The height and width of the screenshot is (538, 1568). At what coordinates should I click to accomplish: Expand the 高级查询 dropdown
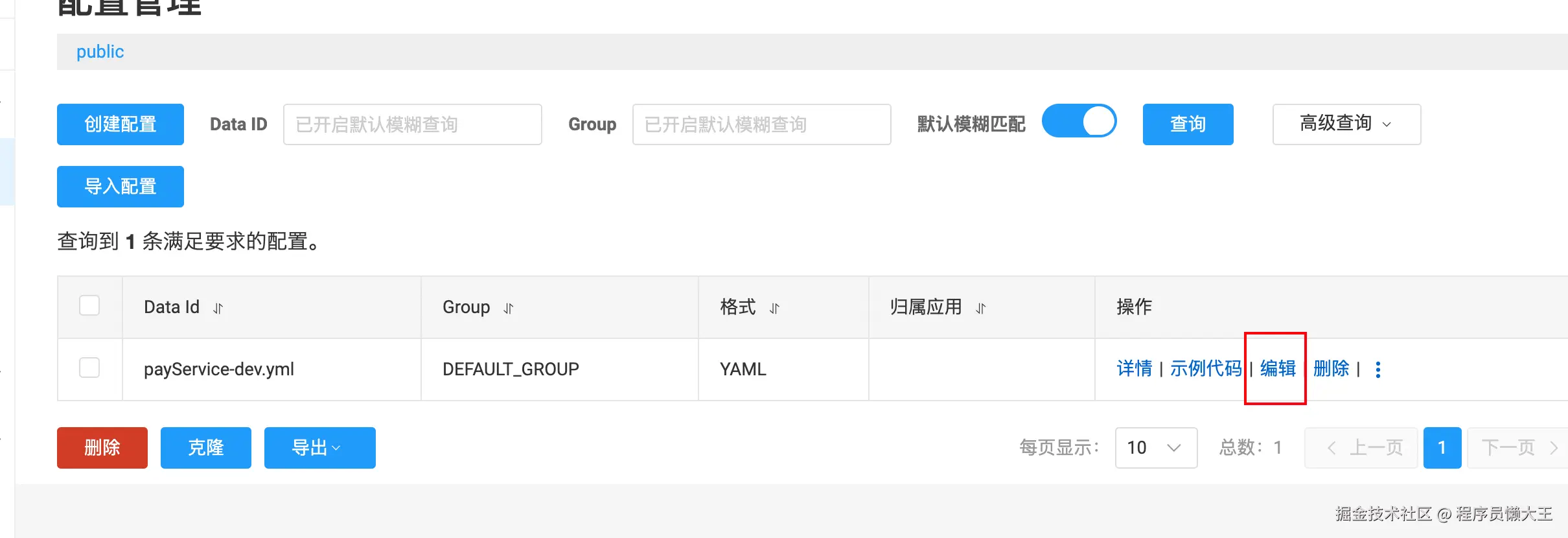click(1346, 124)
